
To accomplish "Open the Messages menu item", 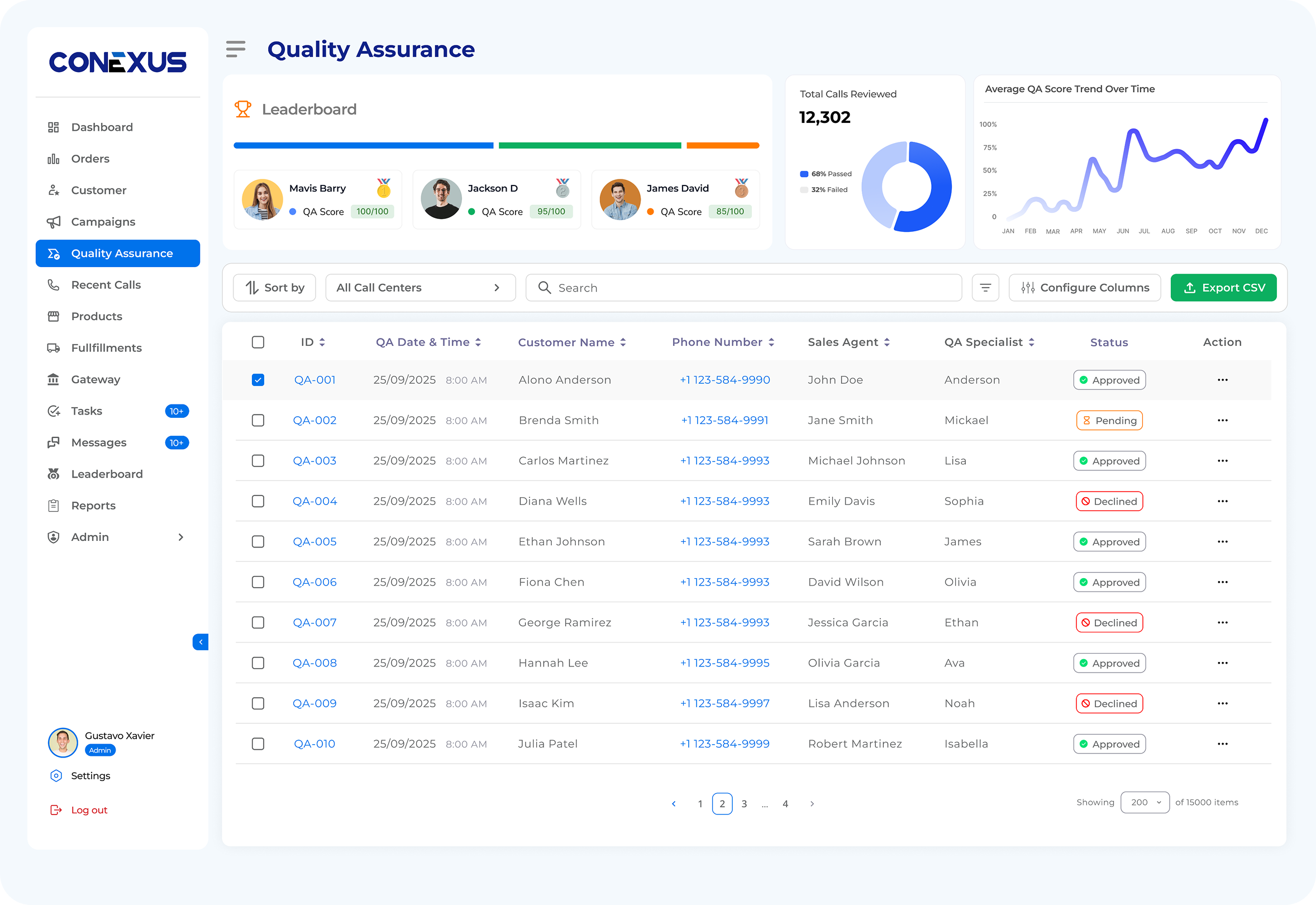I will 99,442.
